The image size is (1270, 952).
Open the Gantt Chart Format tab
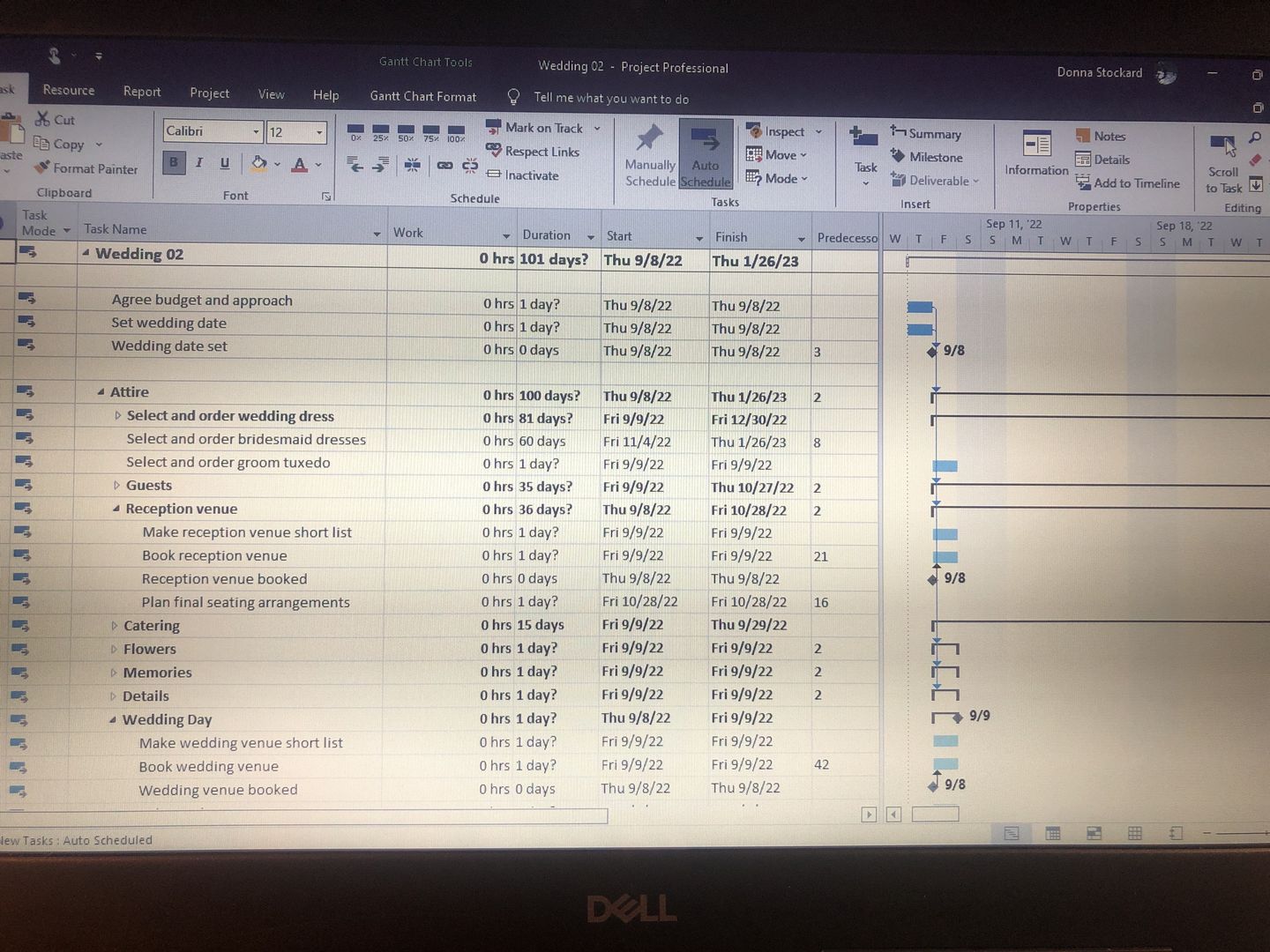(x=423, y=96)
